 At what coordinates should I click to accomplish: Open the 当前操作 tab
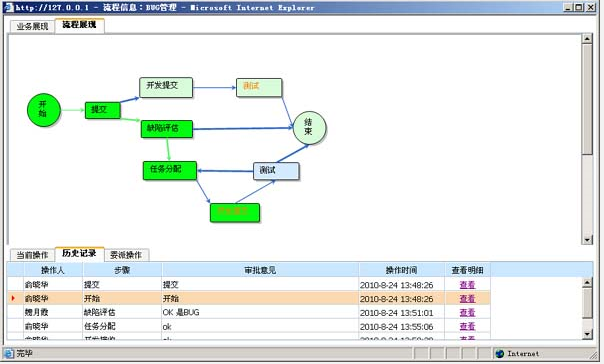pos(32,255)
